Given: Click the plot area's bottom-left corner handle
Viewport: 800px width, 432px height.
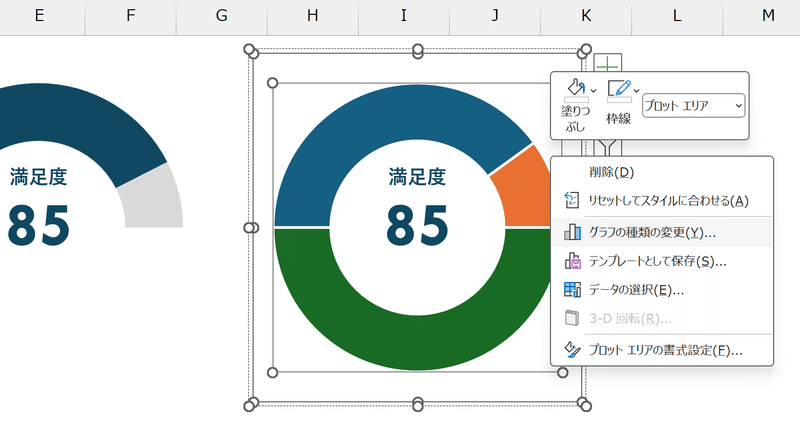Looking at the screenshot, I should coord(272,372).
